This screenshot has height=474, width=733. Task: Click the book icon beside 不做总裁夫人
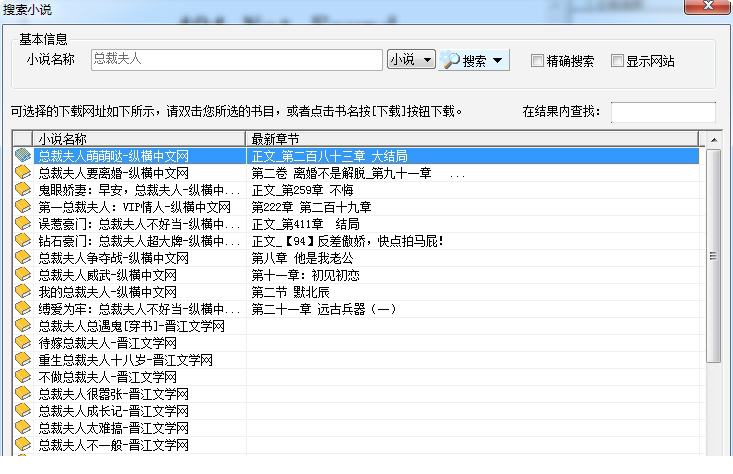[22, 376]
